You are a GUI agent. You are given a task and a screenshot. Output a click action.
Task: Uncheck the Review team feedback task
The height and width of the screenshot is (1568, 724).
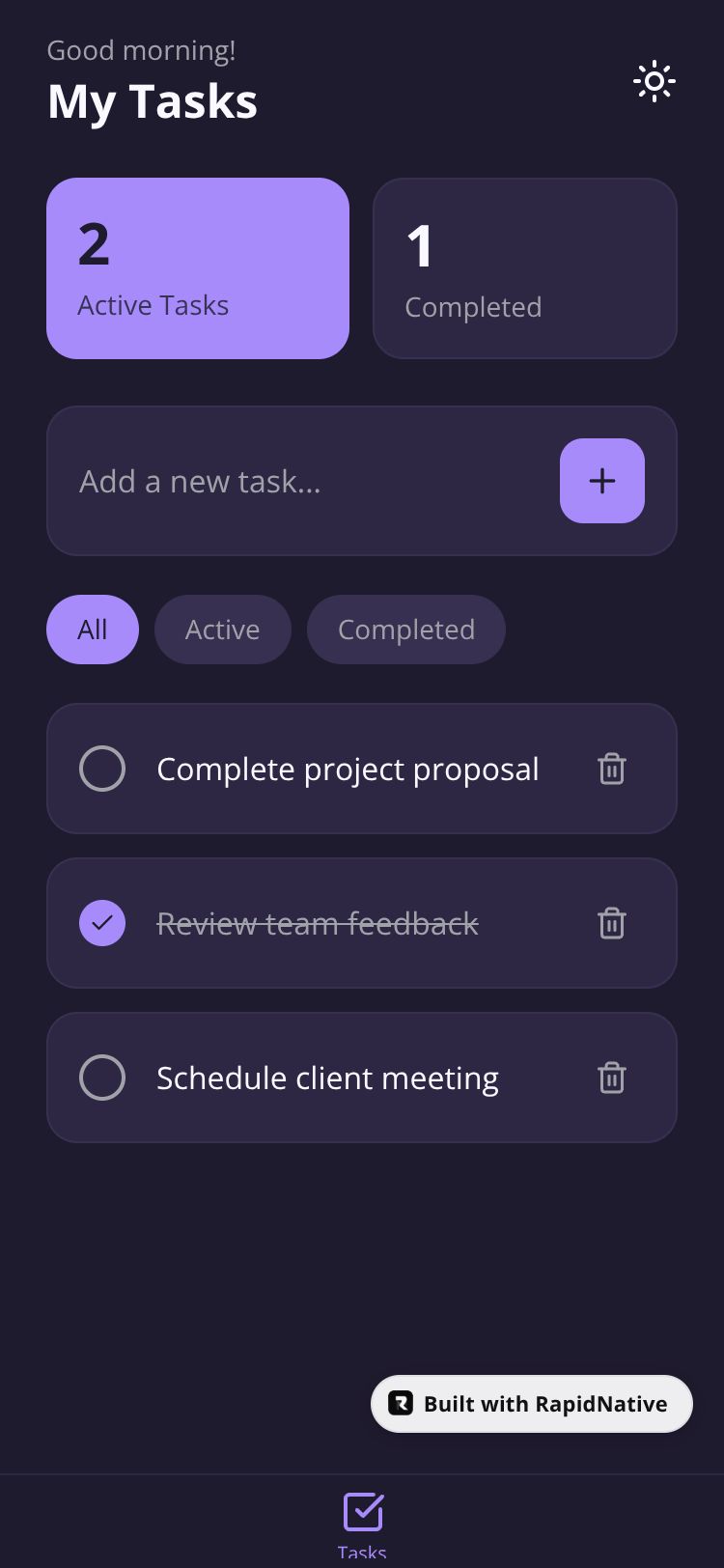102,923
